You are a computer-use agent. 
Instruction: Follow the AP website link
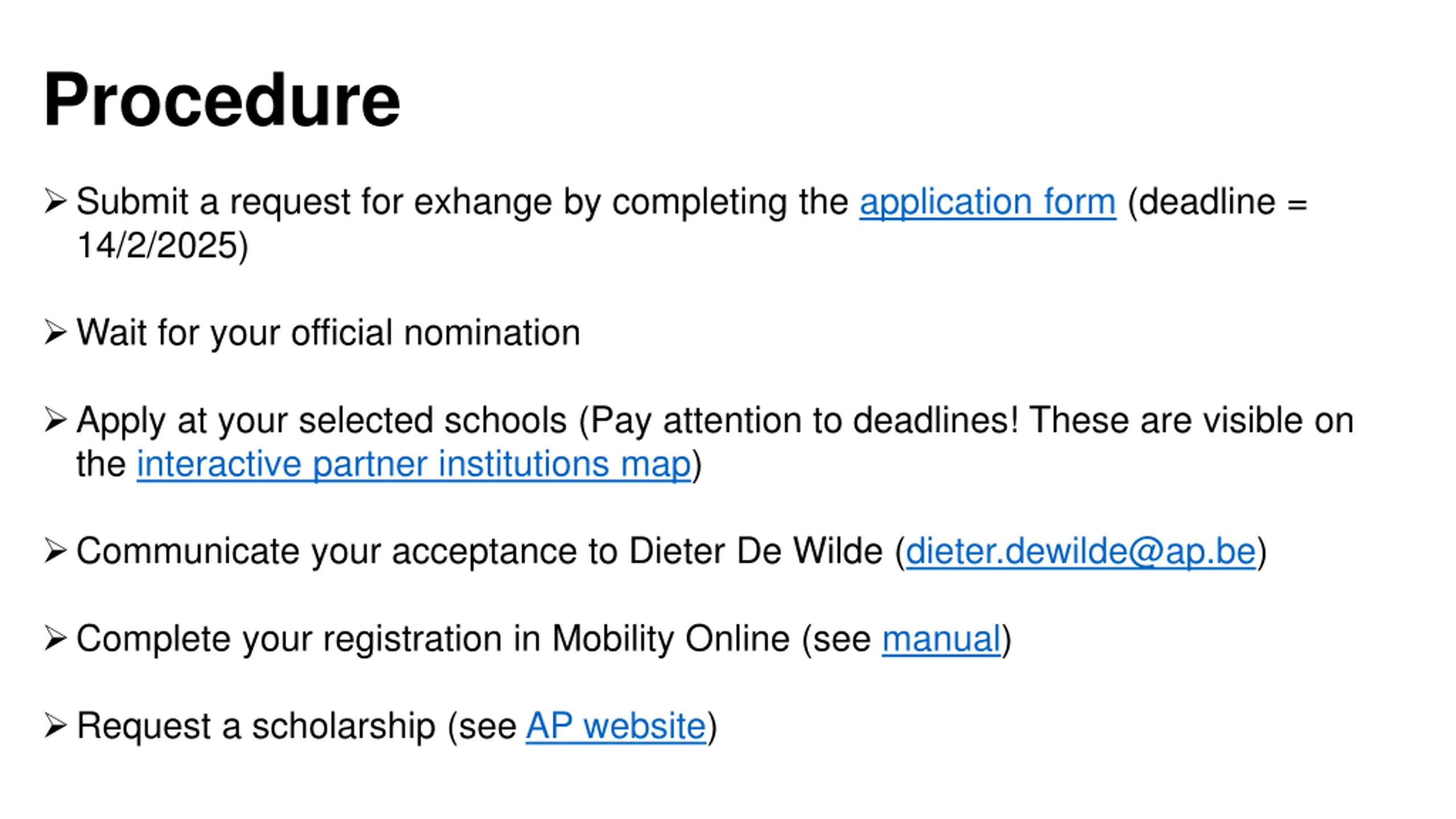616,726
